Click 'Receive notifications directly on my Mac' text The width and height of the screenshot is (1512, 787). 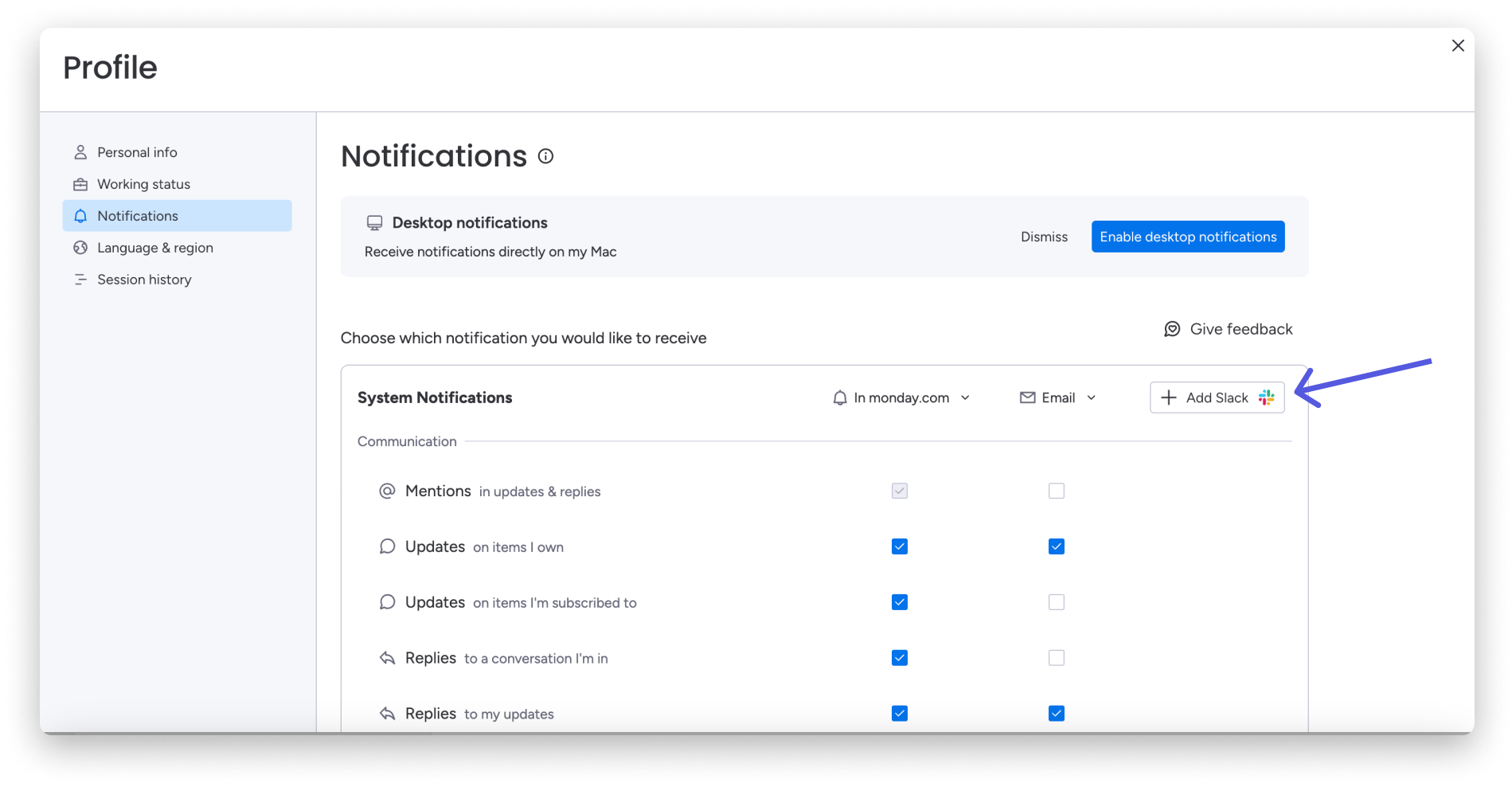tap(490, 252)
